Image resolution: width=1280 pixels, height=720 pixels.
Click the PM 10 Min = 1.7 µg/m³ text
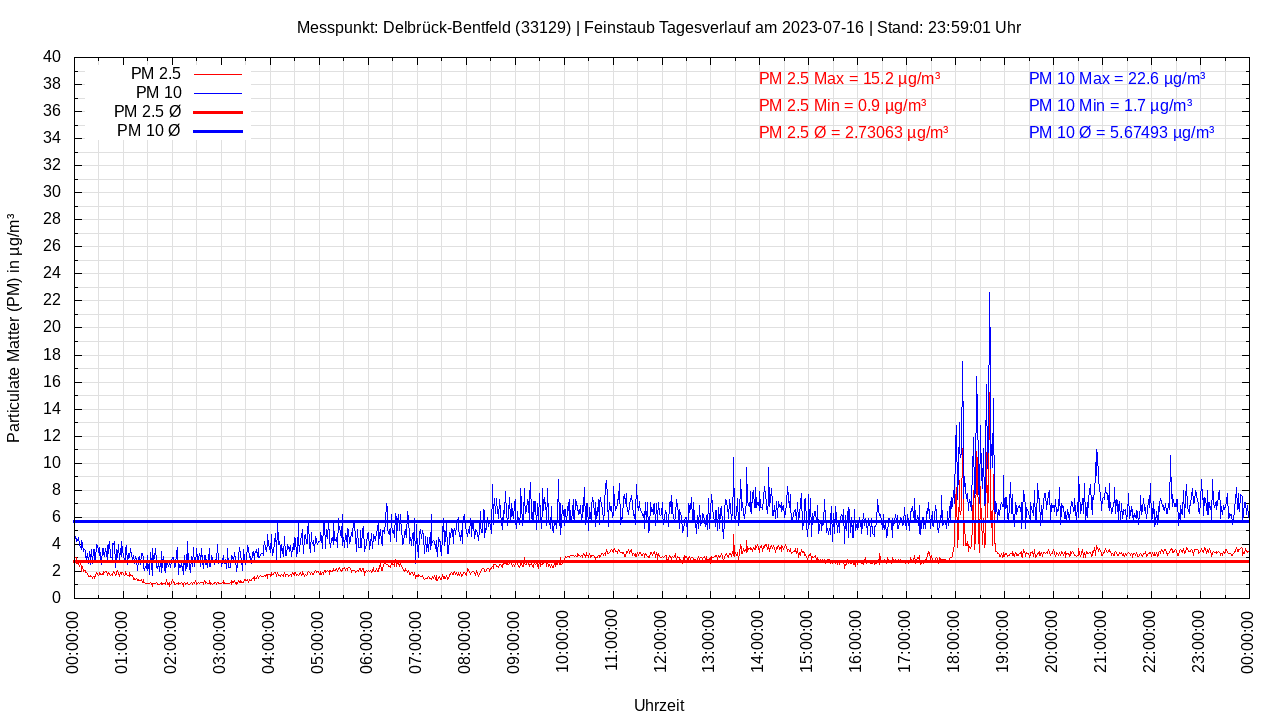point(1110,105)
